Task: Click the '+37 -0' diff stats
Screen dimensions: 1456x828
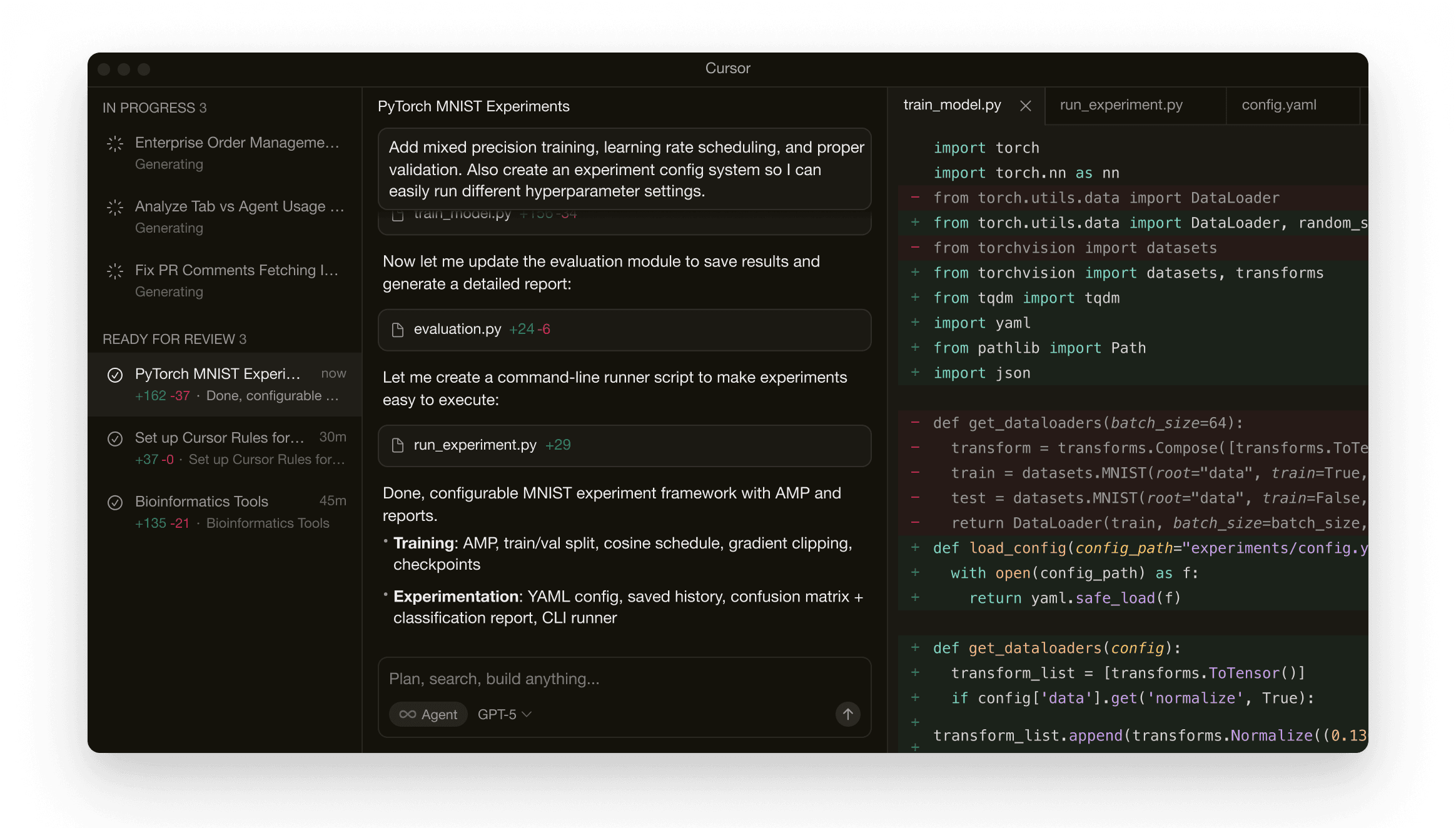Action: (154, 460)
